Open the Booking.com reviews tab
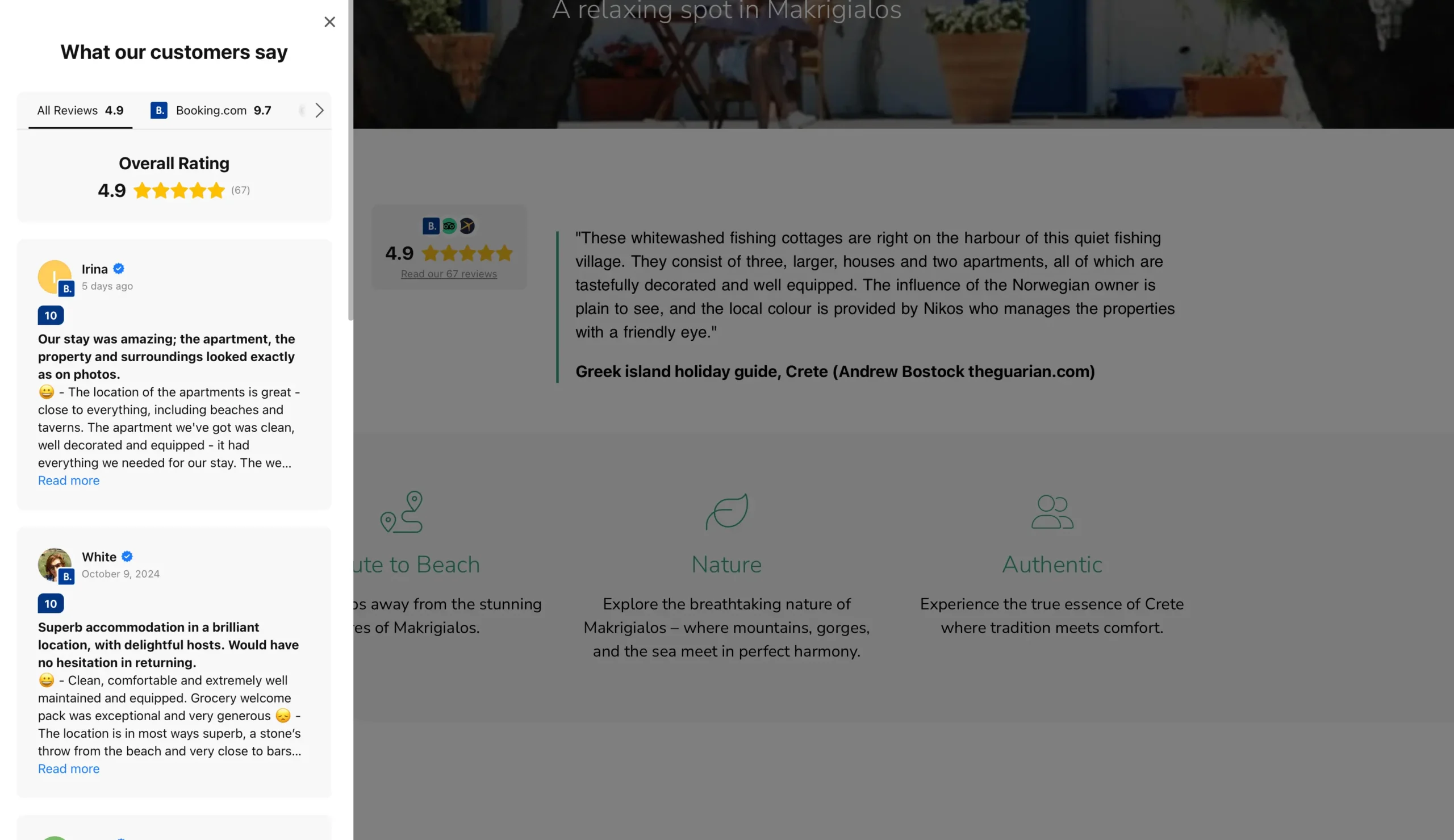1454x840 pixels. 211,110
